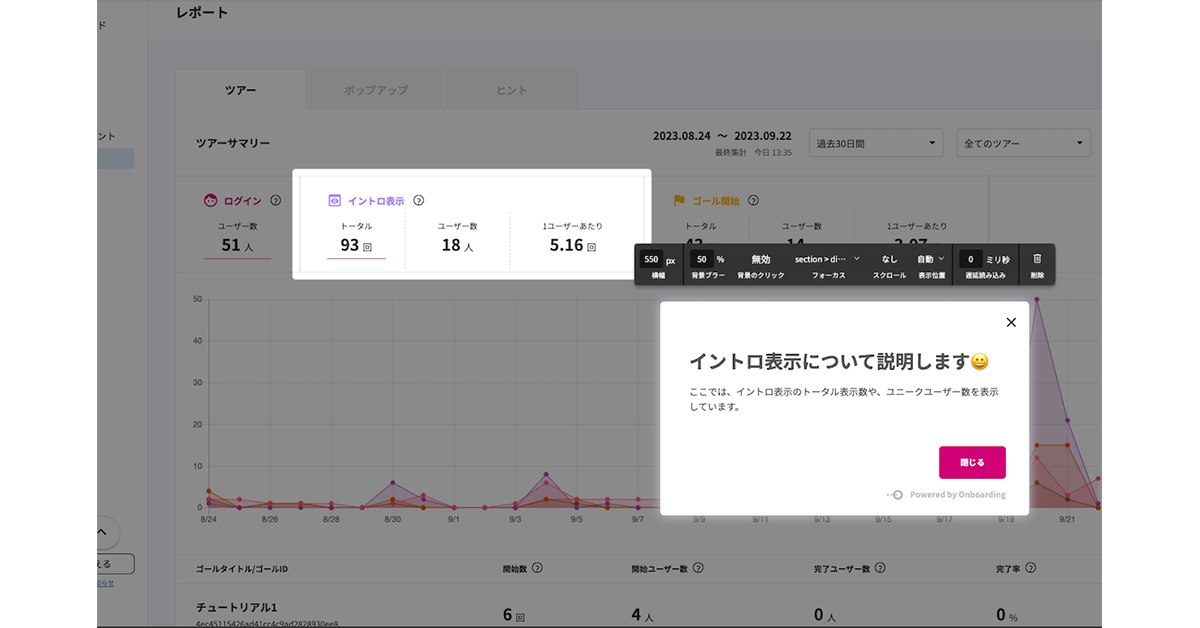Click the ゴールタイトル/ゴールID column header
Screen dimensions: 1200x628
click(242, 569)
